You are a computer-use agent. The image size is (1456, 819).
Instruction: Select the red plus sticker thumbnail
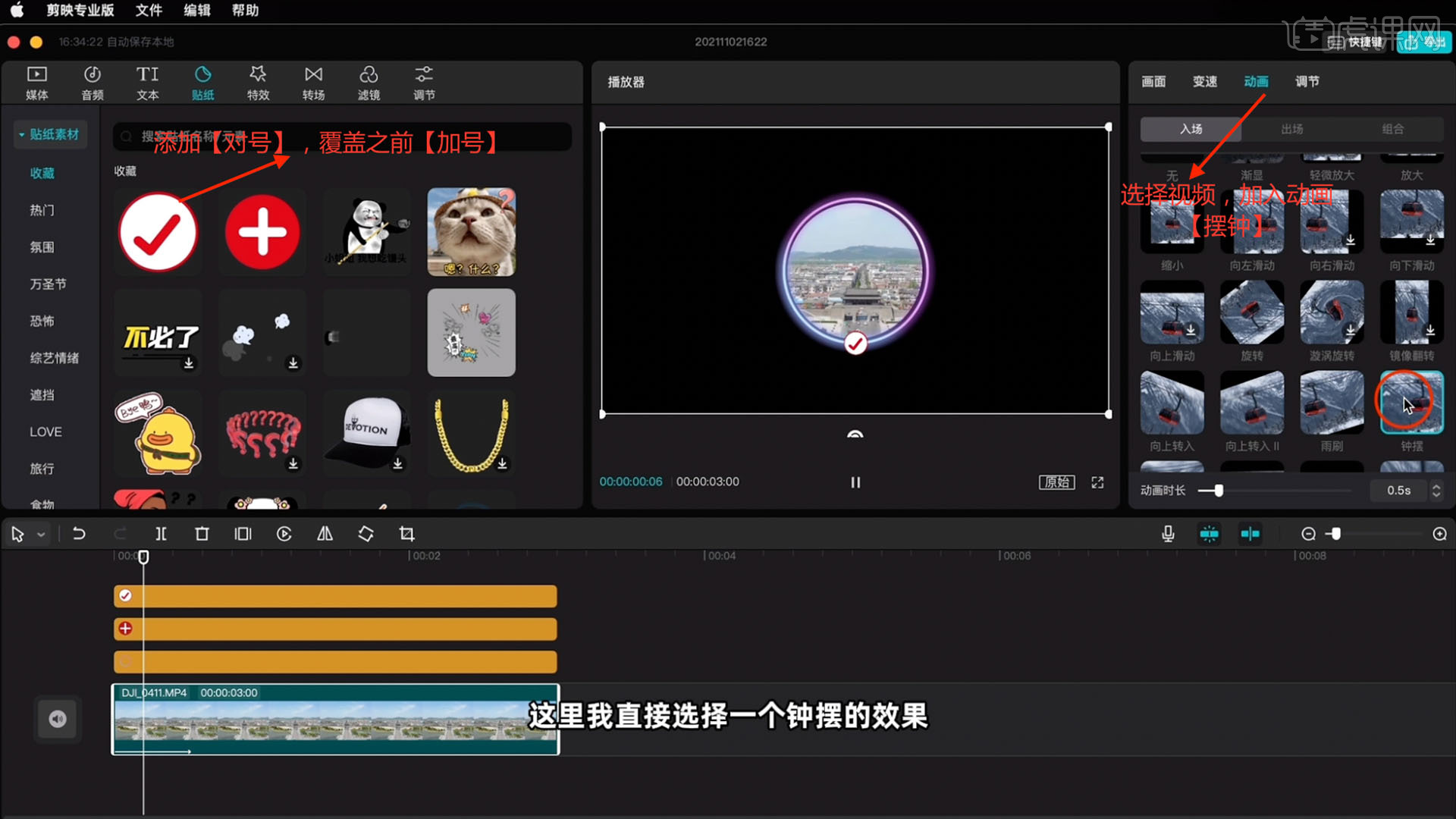pos(262,232)
